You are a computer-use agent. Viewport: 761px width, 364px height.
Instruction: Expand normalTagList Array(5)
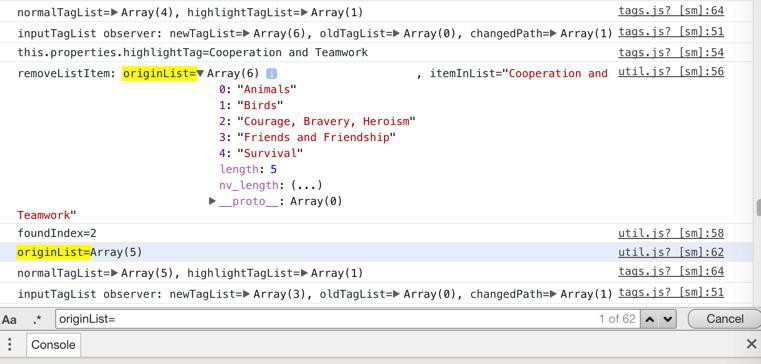(x=115, y=273)
